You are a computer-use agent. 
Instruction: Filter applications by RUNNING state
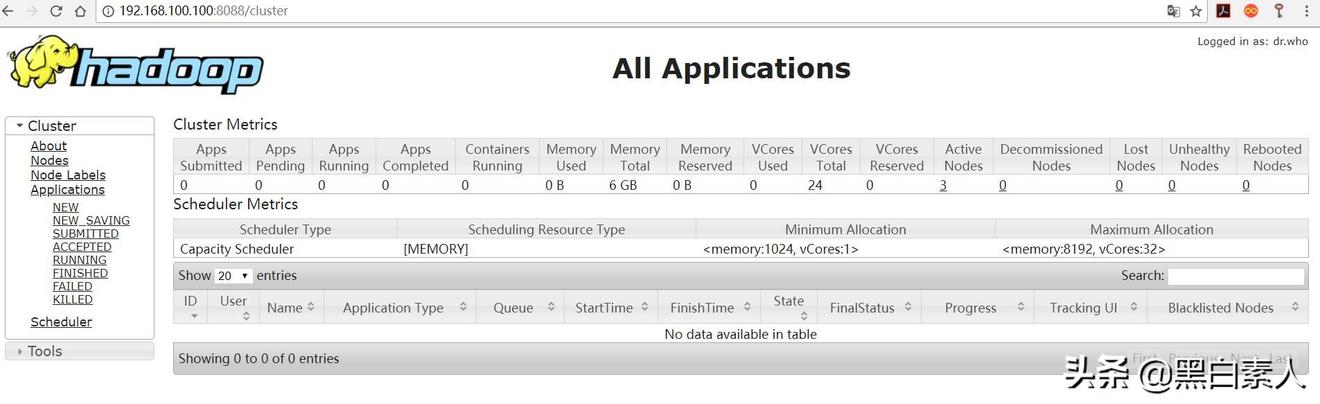tap(79, 260)
